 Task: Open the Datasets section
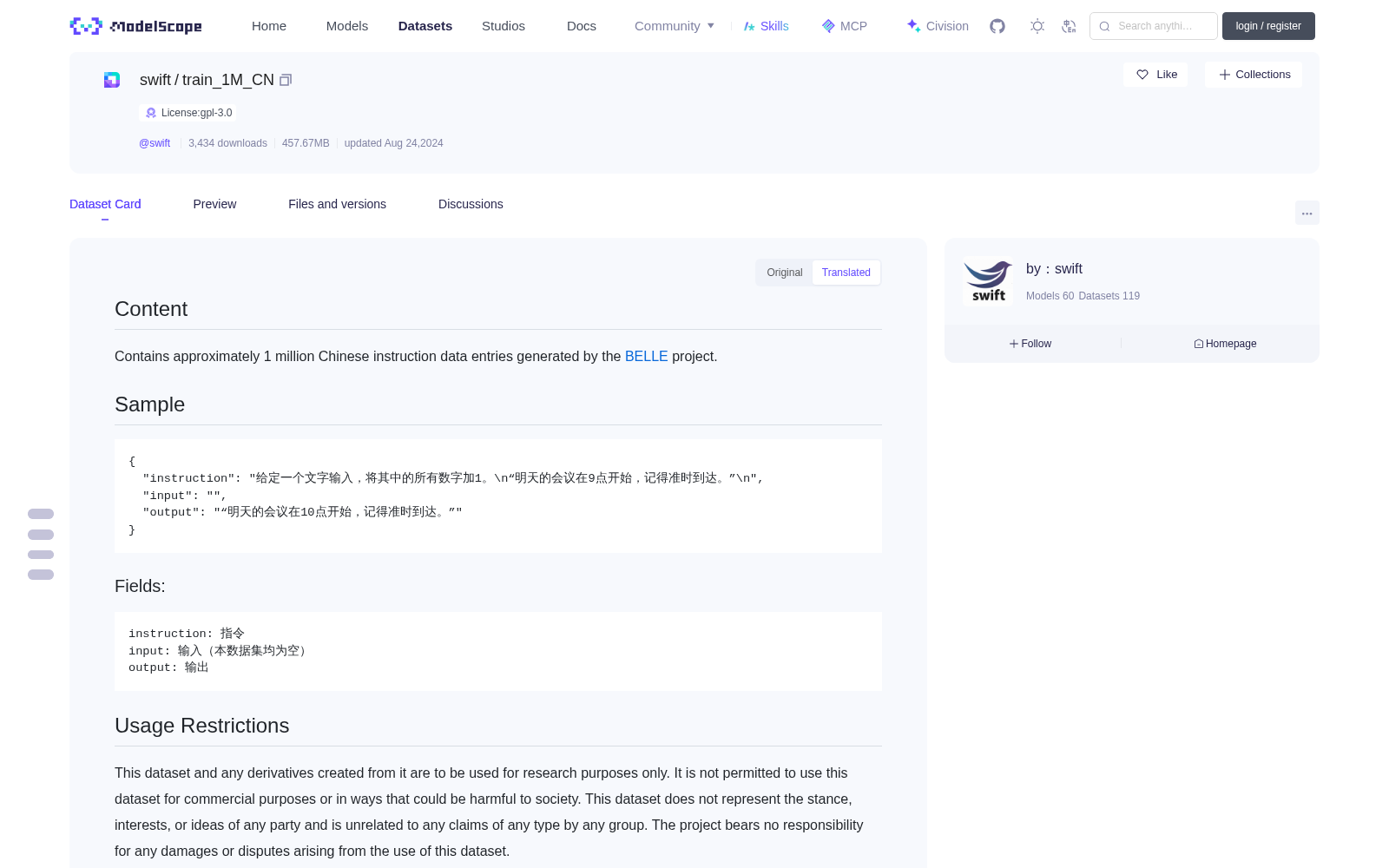pos(425,26)
